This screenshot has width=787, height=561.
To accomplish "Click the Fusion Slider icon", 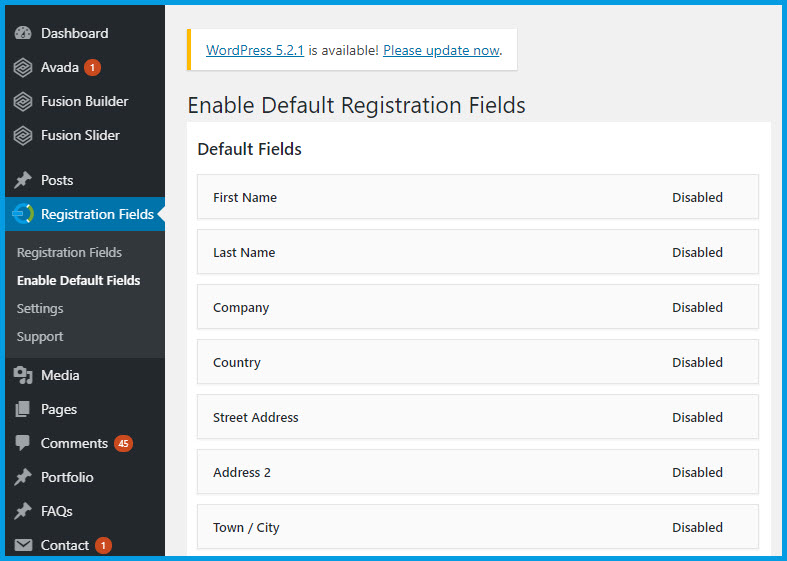I will pyautogui.click(x=23, y=135).
